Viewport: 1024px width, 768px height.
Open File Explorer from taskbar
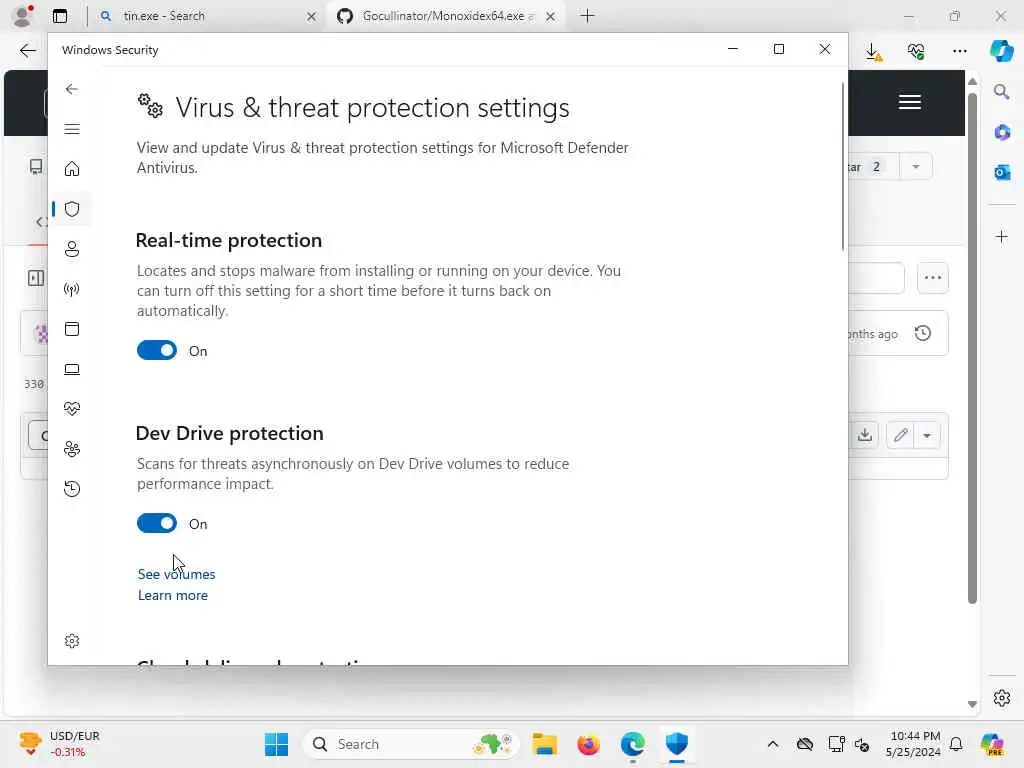pyautogui.click(x=545, y=744)
